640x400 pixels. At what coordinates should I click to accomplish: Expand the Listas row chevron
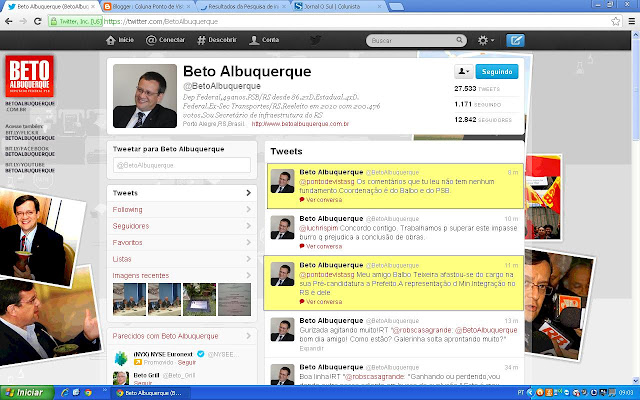point(249,259)
